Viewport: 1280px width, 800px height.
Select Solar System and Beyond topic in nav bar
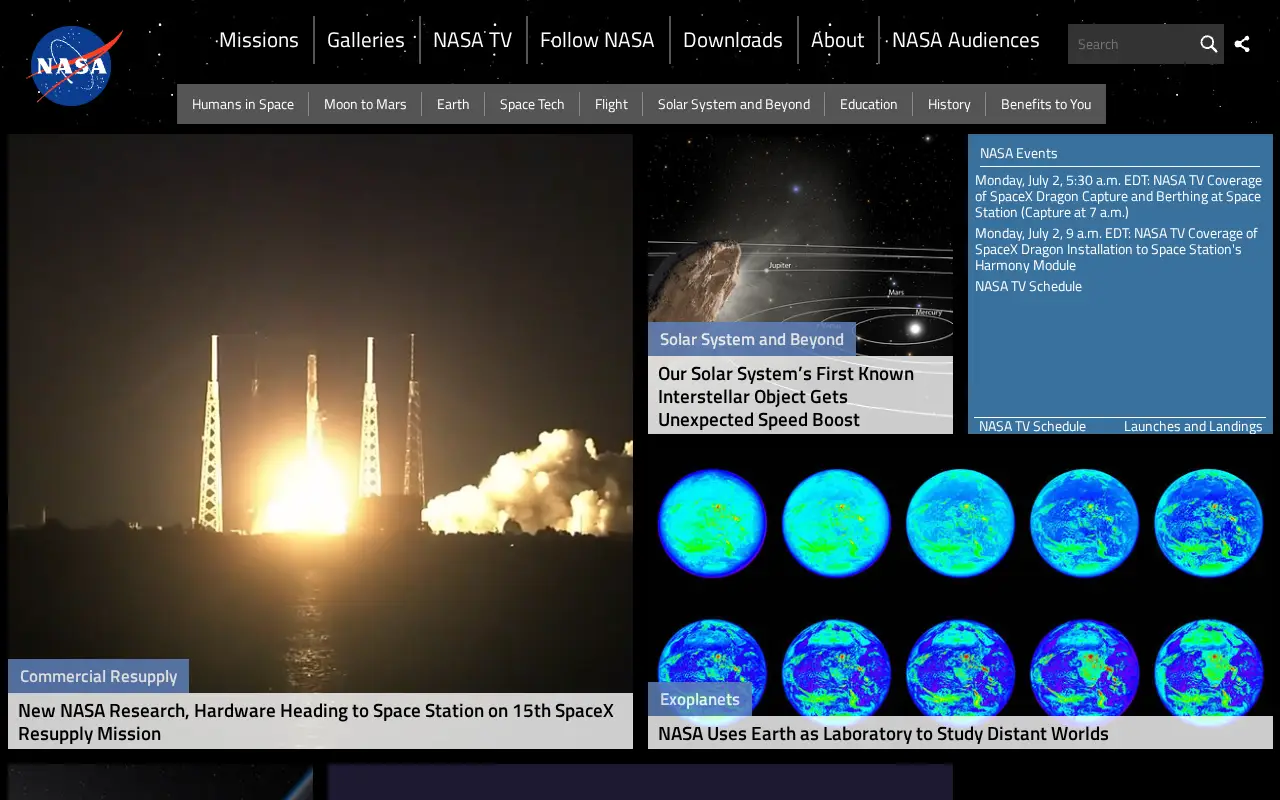pyautogui.click(x=734, y=104)
